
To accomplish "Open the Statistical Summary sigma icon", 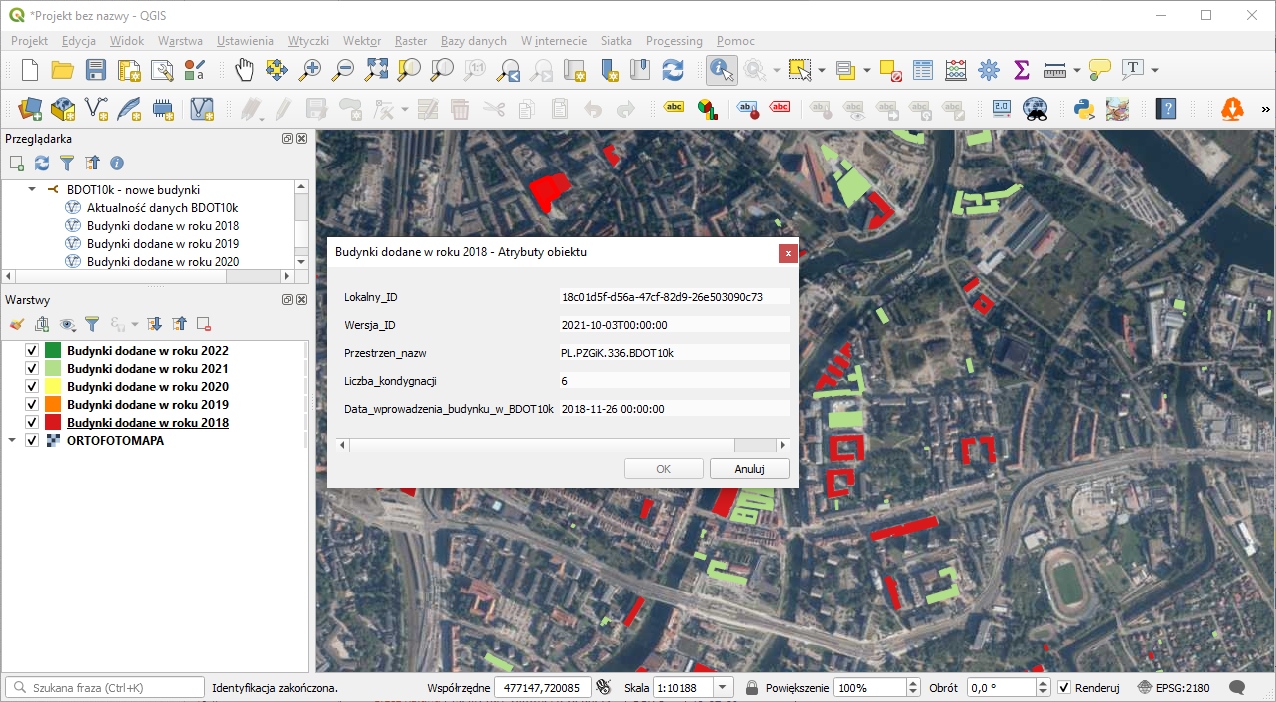I will 1021,70.
